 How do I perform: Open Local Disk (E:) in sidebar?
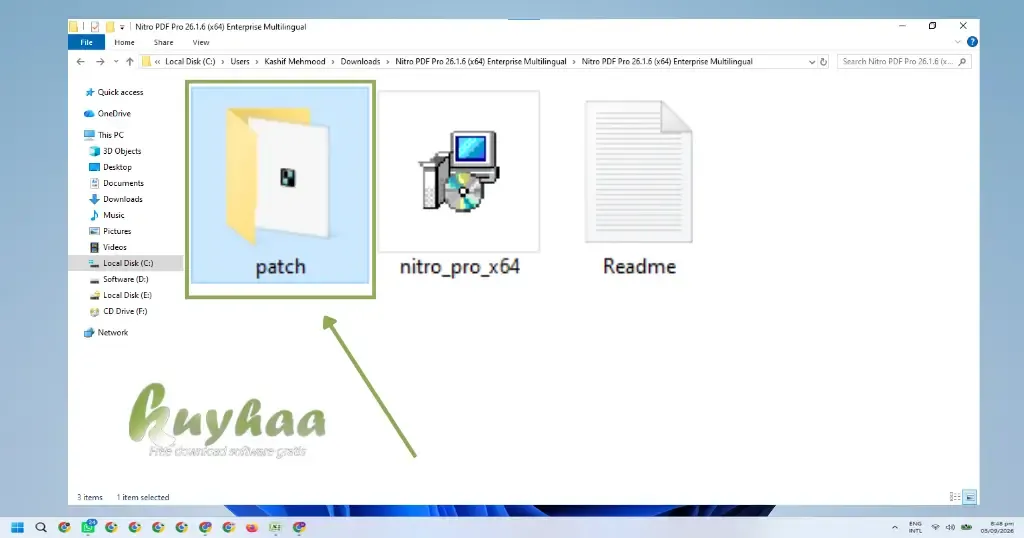coord(120,295)
